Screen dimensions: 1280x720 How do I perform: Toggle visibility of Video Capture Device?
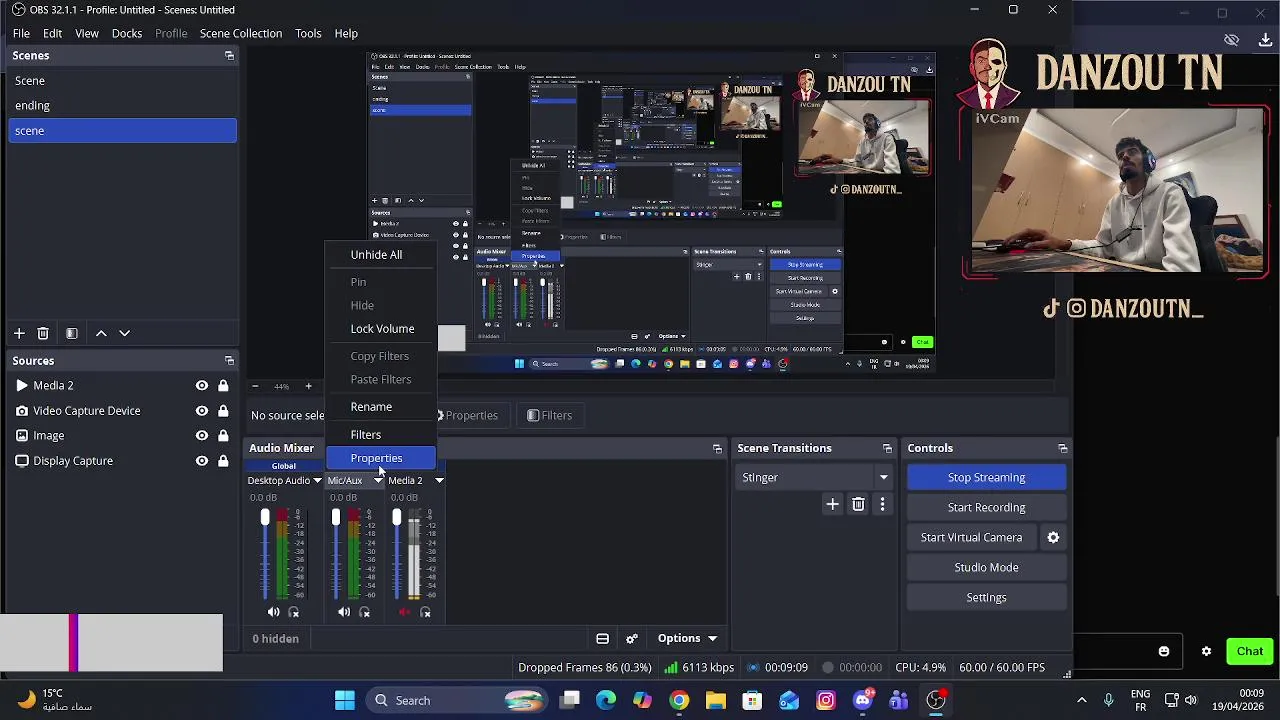tap(202, 411)
